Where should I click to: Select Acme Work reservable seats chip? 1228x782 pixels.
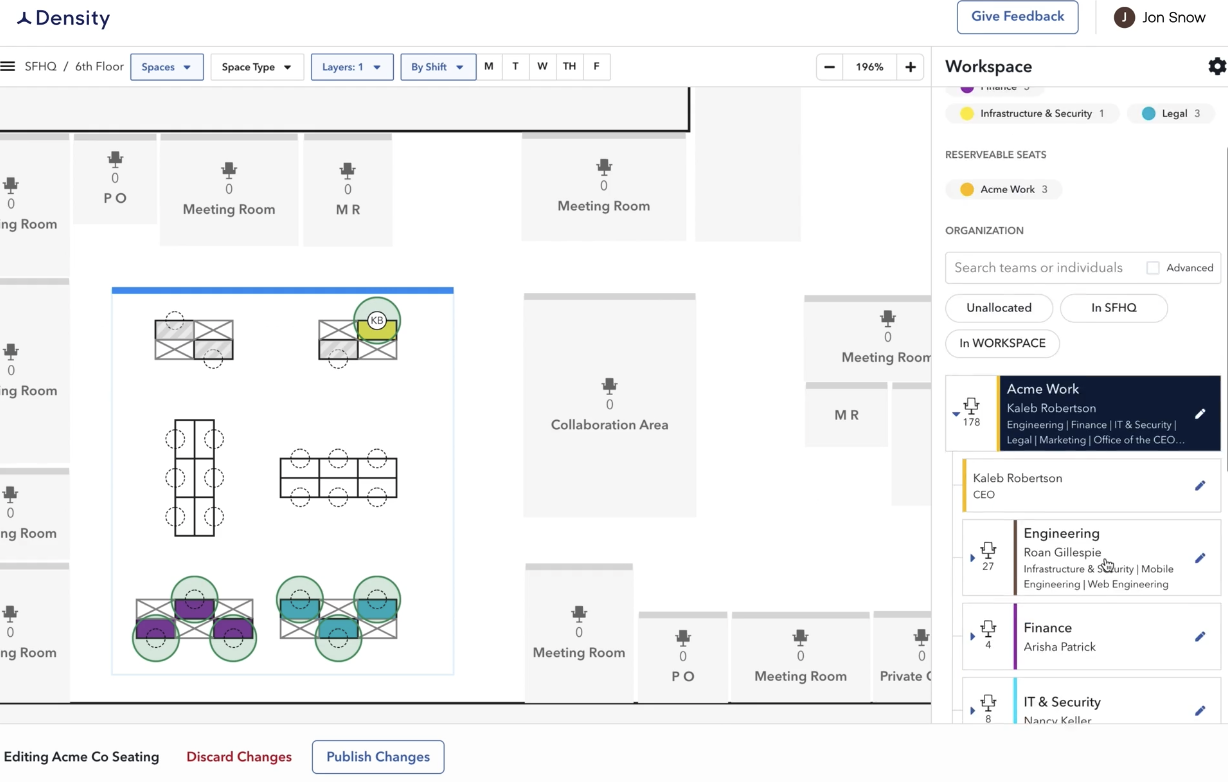[1004, 189]
